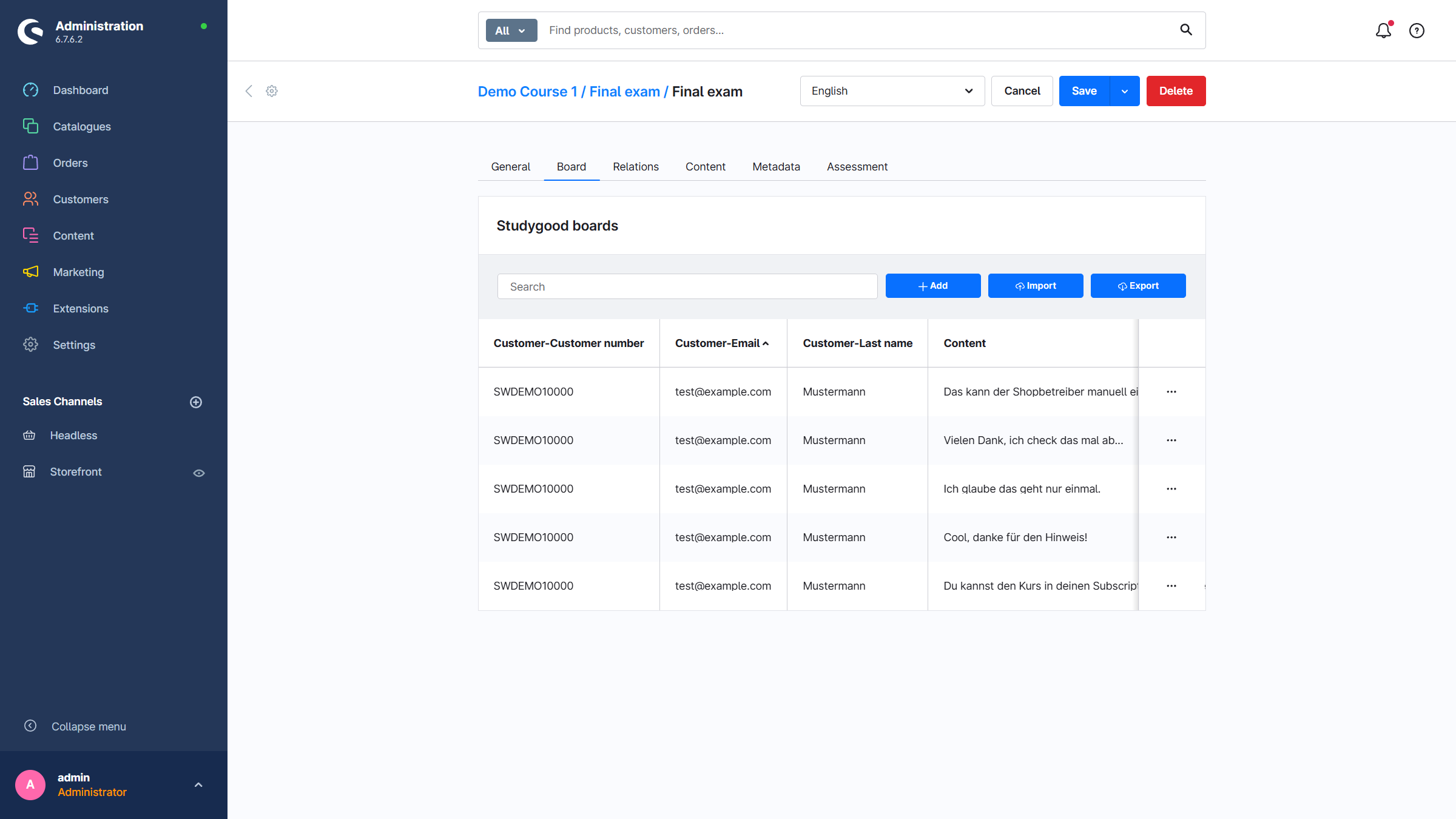Expand the admin user menu
Screen dimensions: 1456x819
coord(198,784)
